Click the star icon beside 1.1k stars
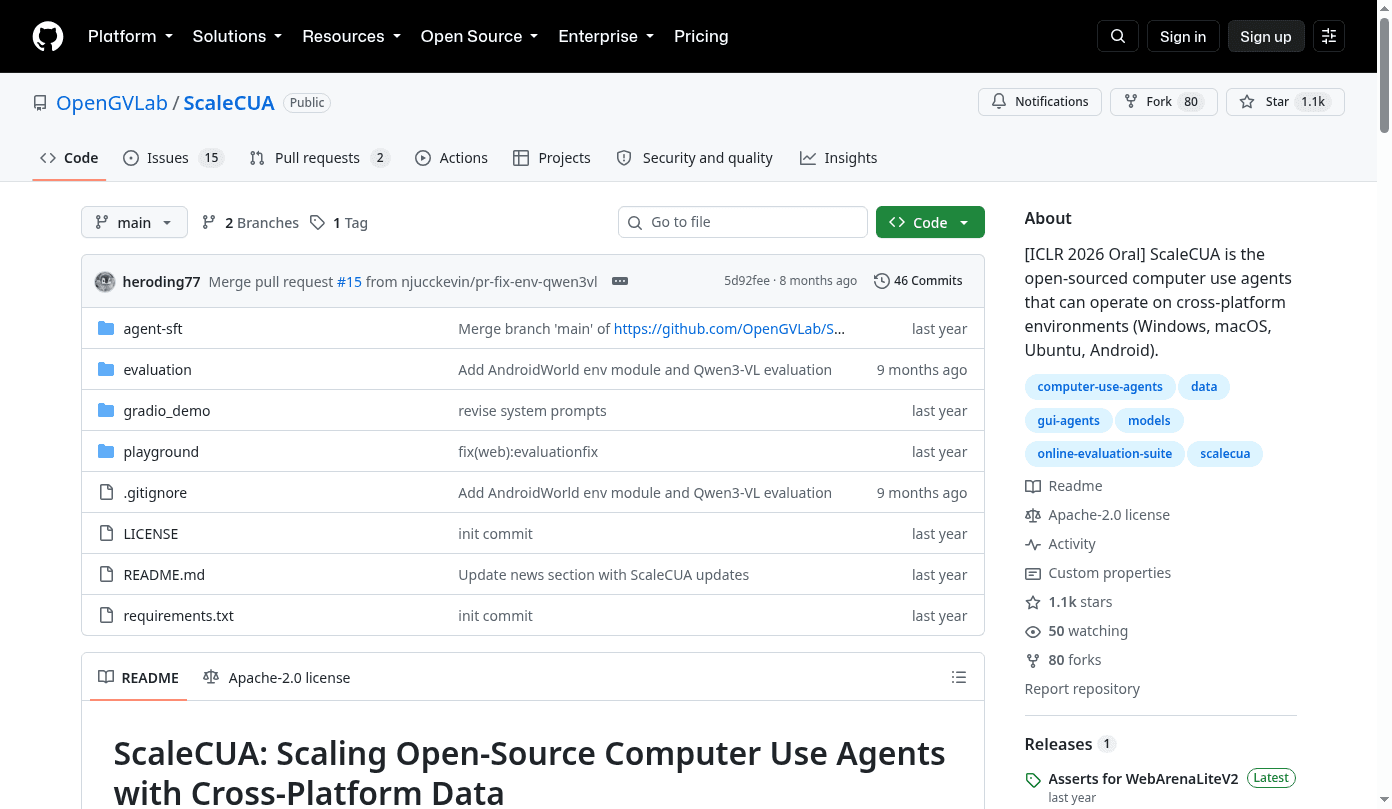This screenshot has height=809, width=1392. pos(1033,602)
